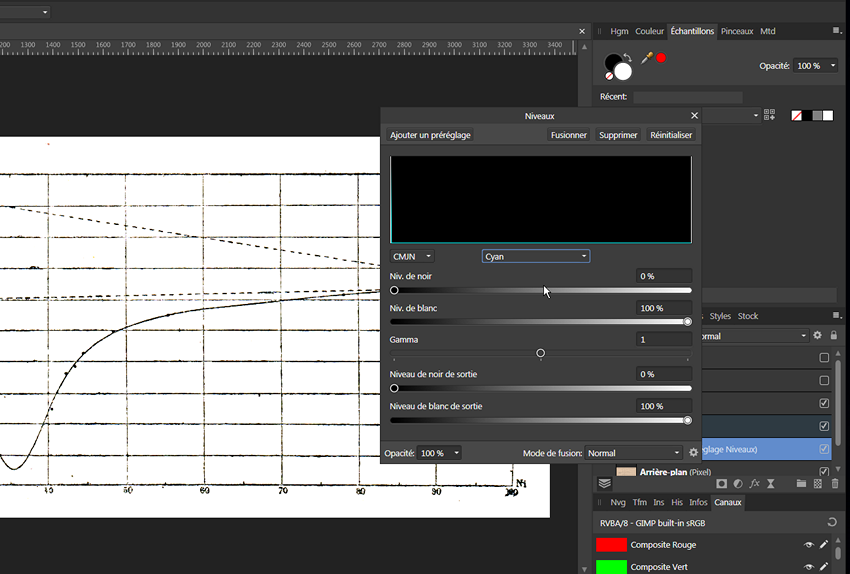Open the Échantillons panel options menu
The height and width of the screenshot is (574, 850).
pos(836,31)
